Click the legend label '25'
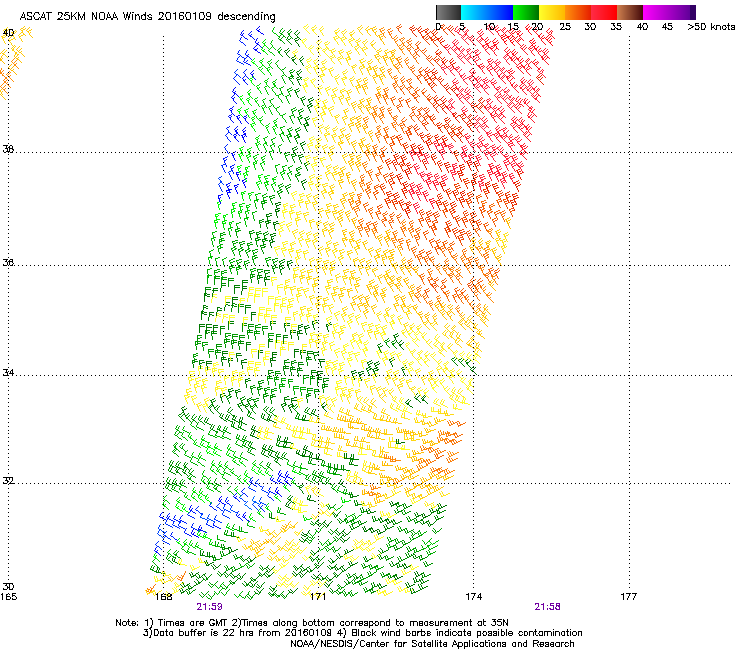740x650 pixels. pyautogui.click(x=565, y=27)
